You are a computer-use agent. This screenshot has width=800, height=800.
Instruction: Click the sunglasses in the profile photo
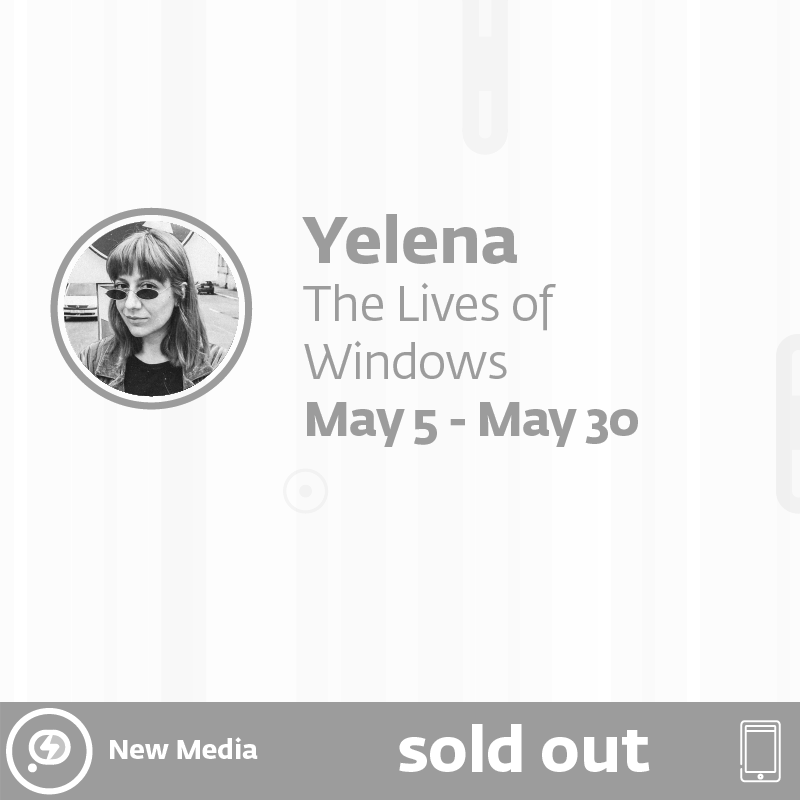(x=133, y=293)
